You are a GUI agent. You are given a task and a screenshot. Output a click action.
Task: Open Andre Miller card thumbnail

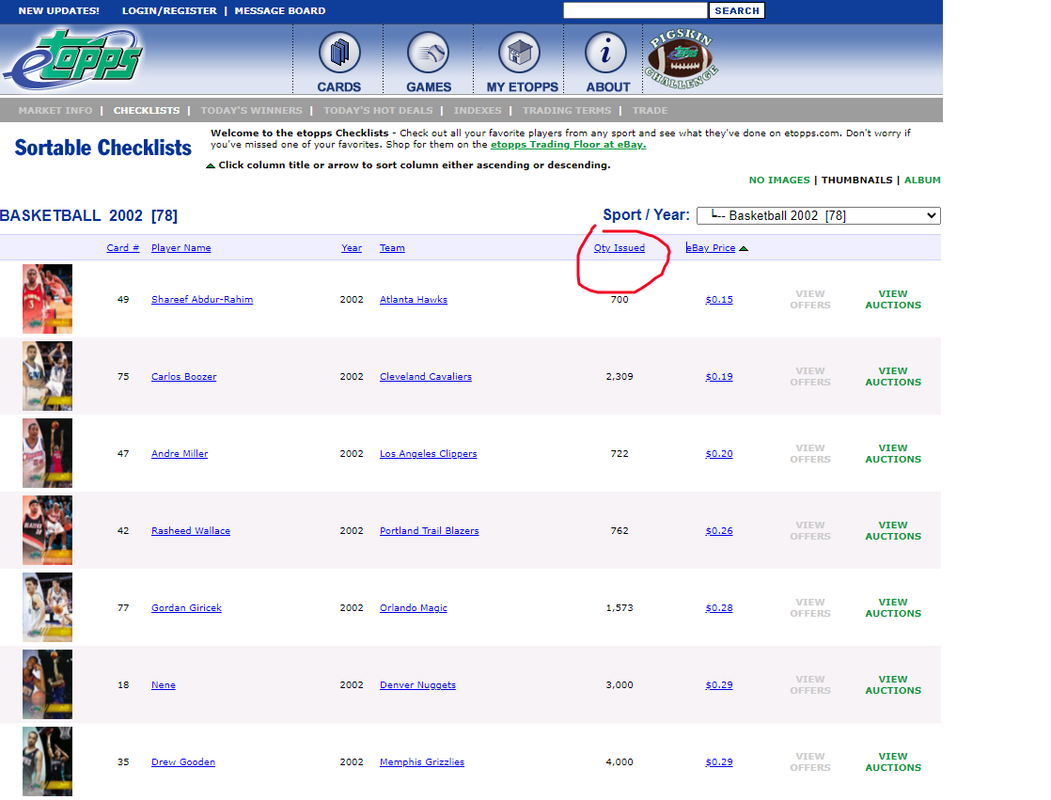47,453
